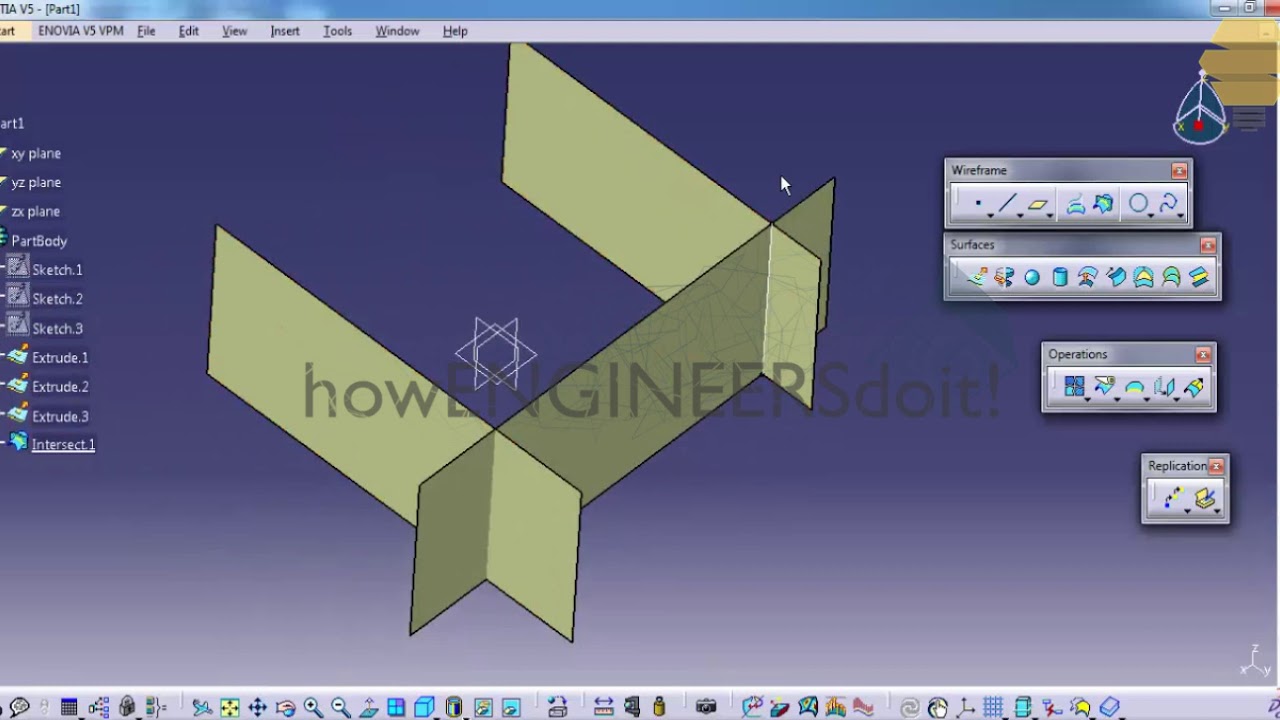Select the Blend surface tool

[x=1199, y=277]
